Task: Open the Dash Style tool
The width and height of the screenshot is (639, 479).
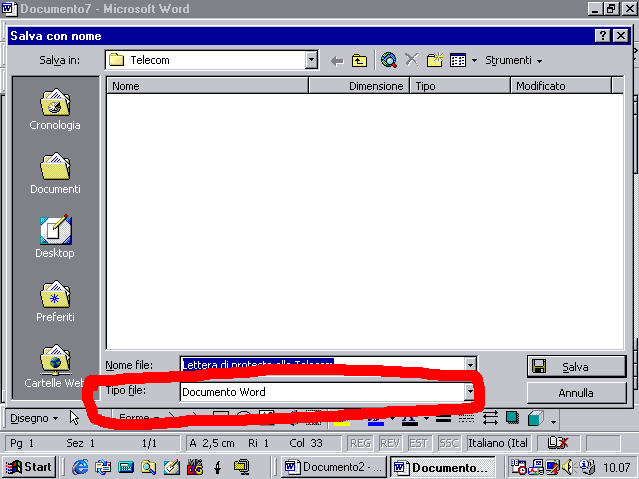Action: click(466, 418)
